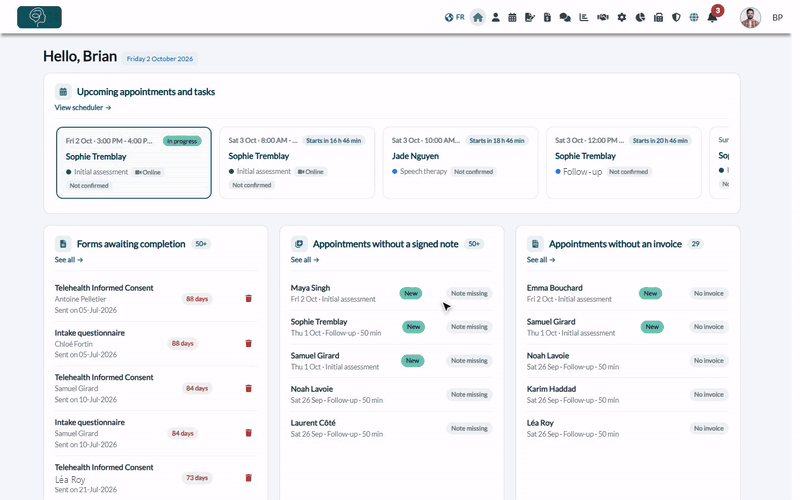Open Noah Lavoie's unsigned note appointment
Screen dimensions: 800x500
pos(391,394)
